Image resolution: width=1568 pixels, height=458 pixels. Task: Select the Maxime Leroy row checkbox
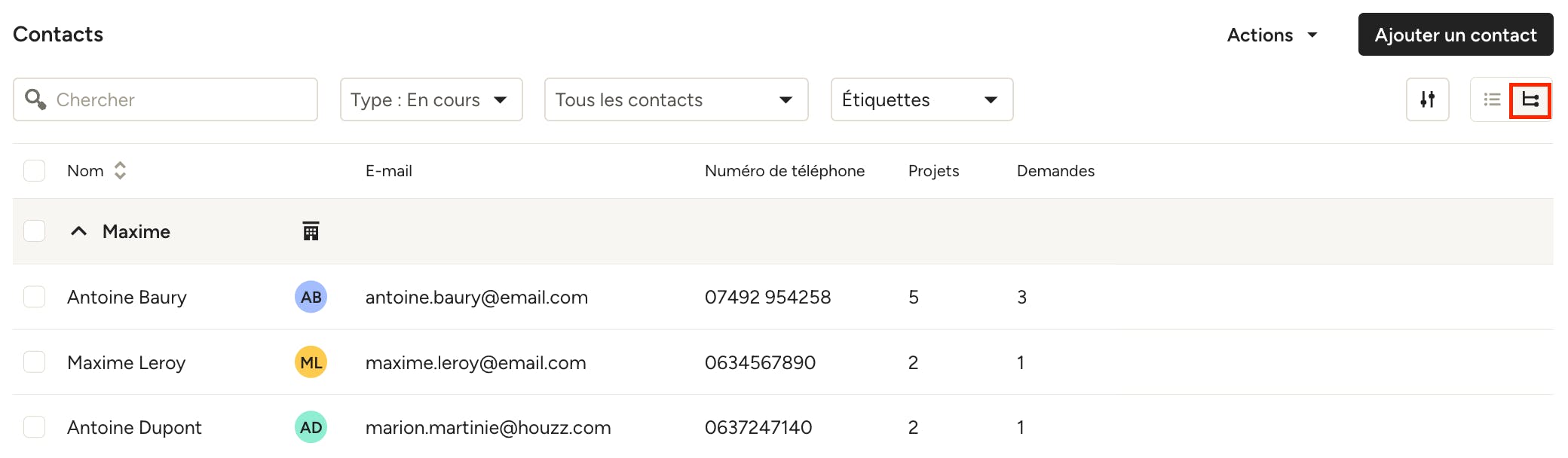coord(34,362)
